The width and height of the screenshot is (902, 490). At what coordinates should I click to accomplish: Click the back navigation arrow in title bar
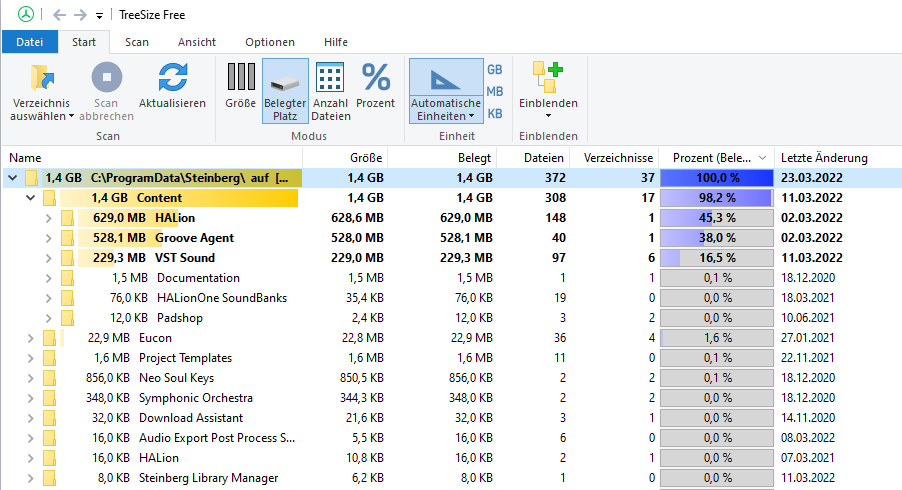(x=58, y=15)
